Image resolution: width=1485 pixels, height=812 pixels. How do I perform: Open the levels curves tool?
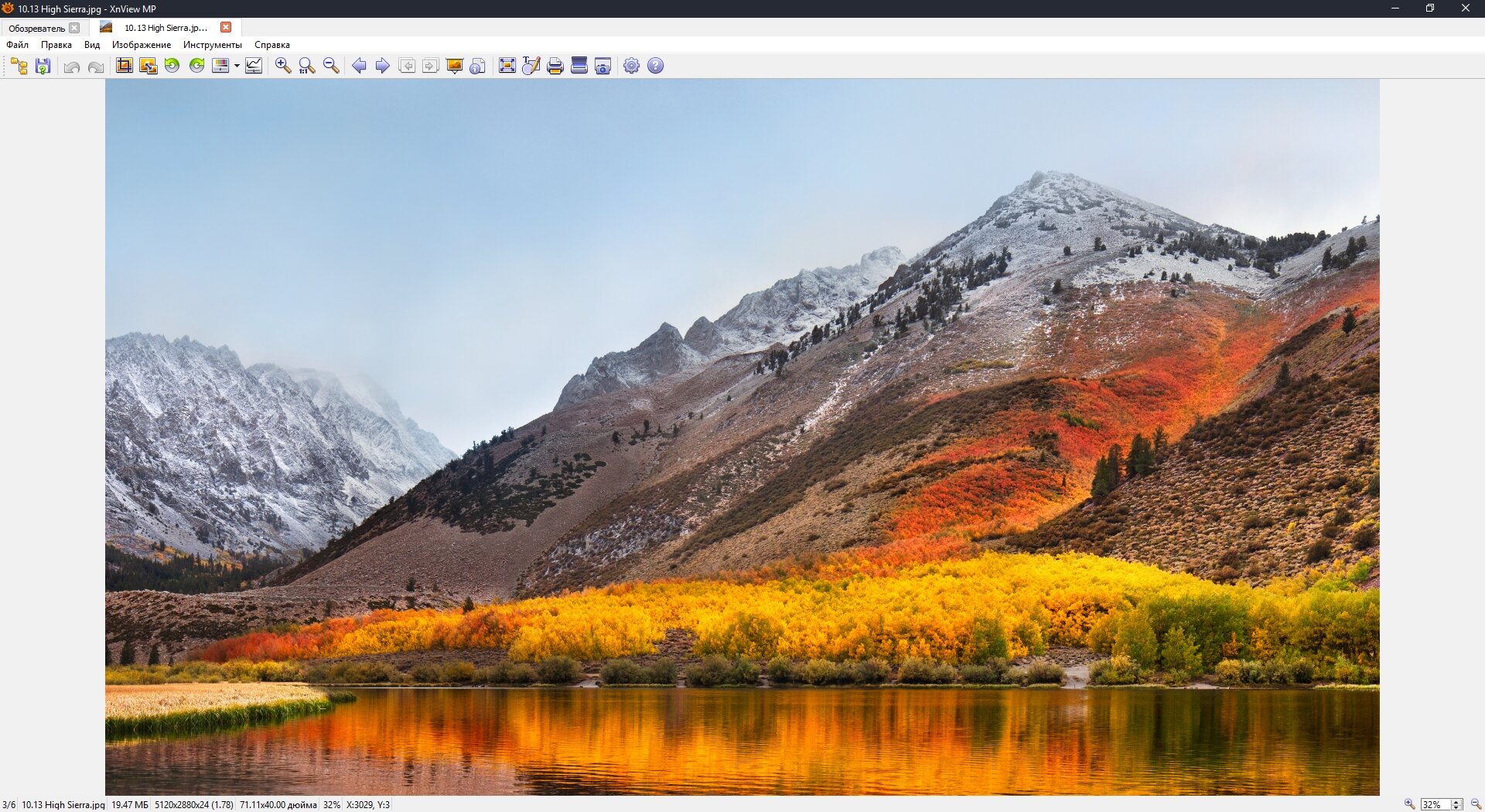pyautogui.click(x=254, y=66)
